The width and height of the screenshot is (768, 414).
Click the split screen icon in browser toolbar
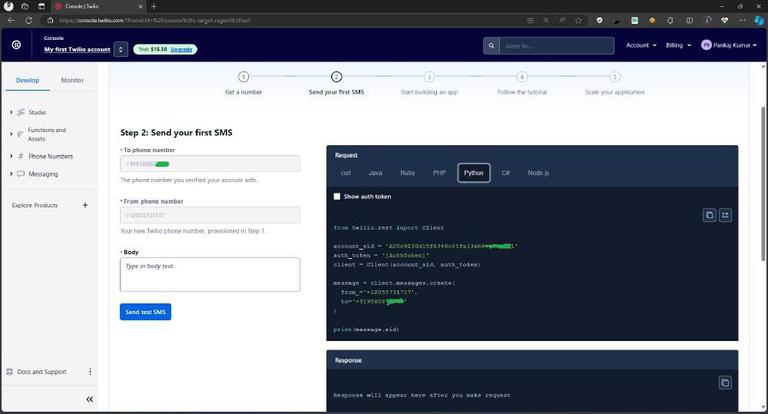pos(689,20)
